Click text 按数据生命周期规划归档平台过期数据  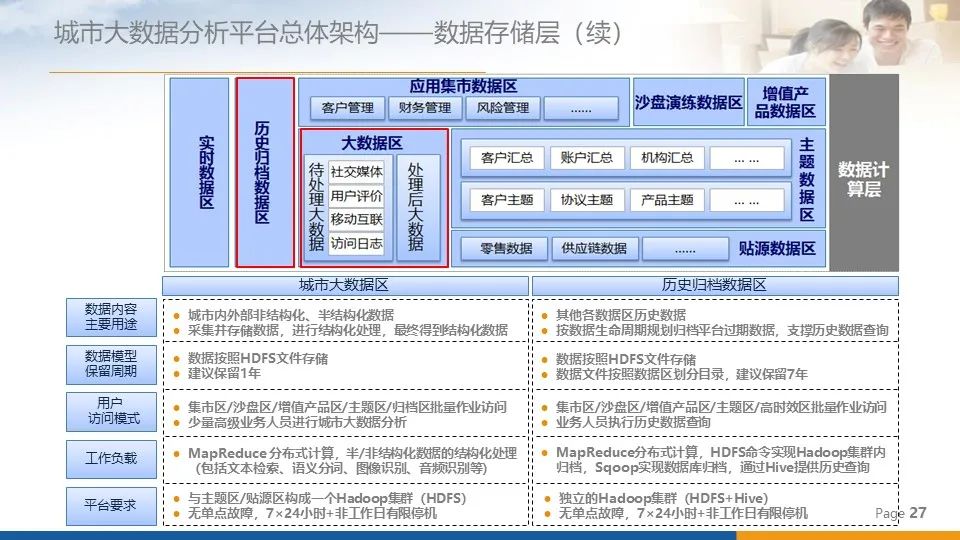[665, 331]
